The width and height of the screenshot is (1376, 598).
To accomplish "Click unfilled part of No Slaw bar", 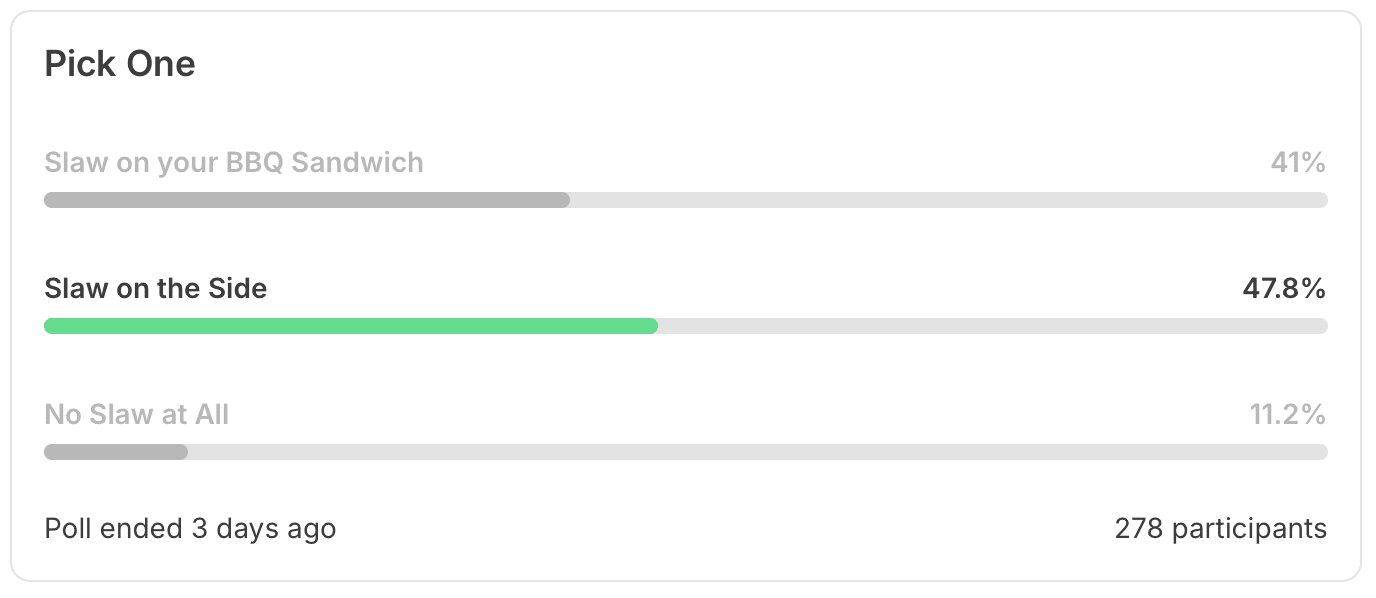I will coord(757,452).
